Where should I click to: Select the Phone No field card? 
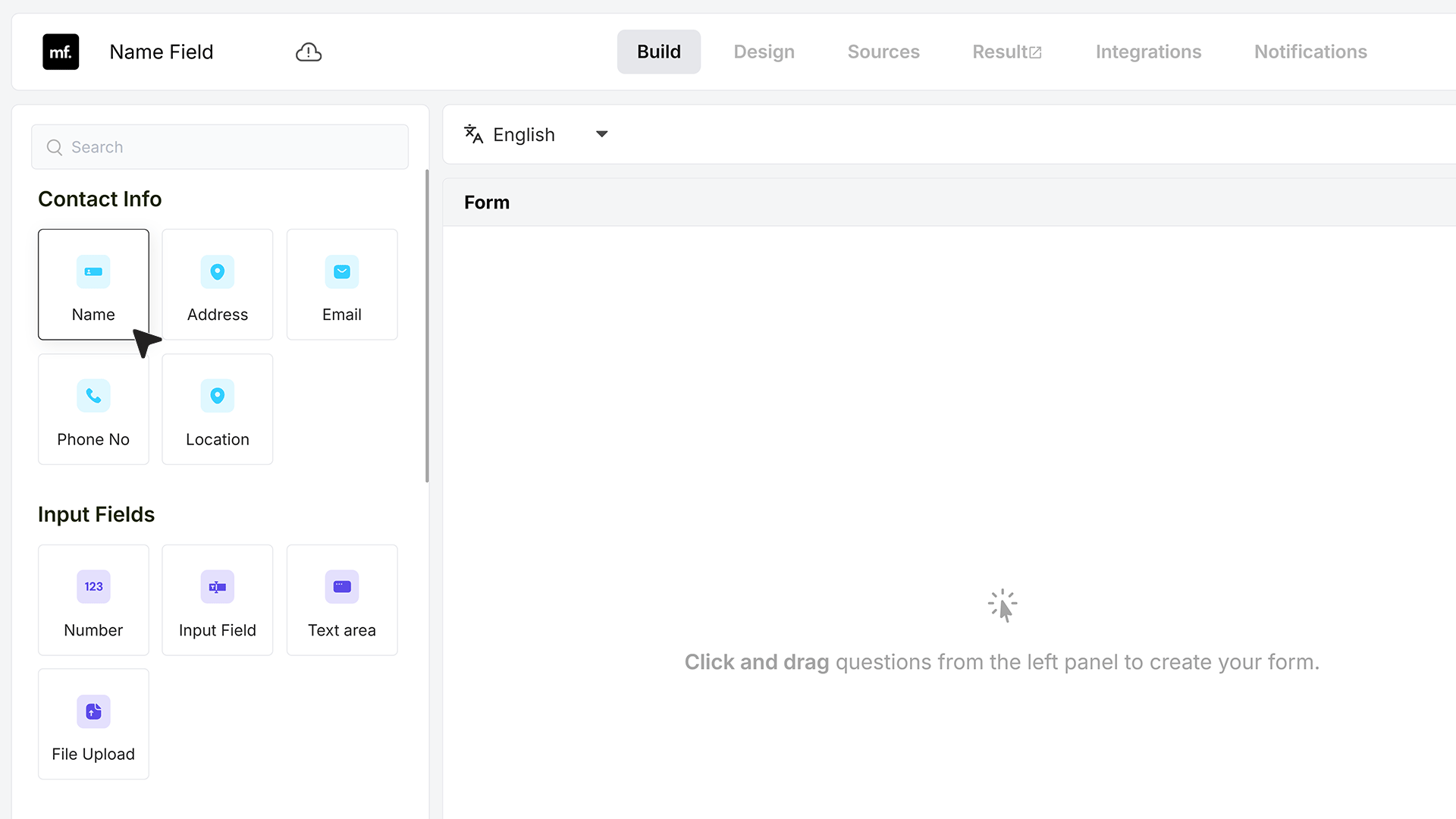pos(93,409)
